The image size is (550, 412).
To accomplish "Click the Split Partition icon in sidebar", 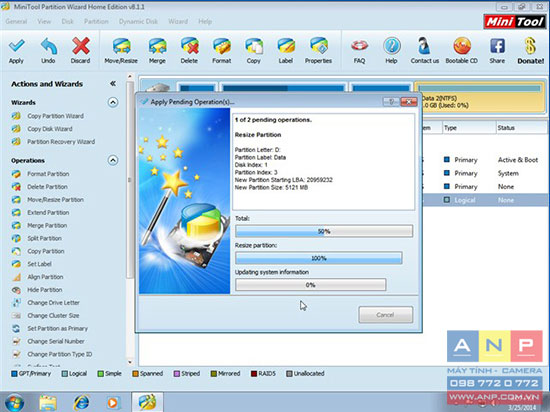I will pos(16,238).
